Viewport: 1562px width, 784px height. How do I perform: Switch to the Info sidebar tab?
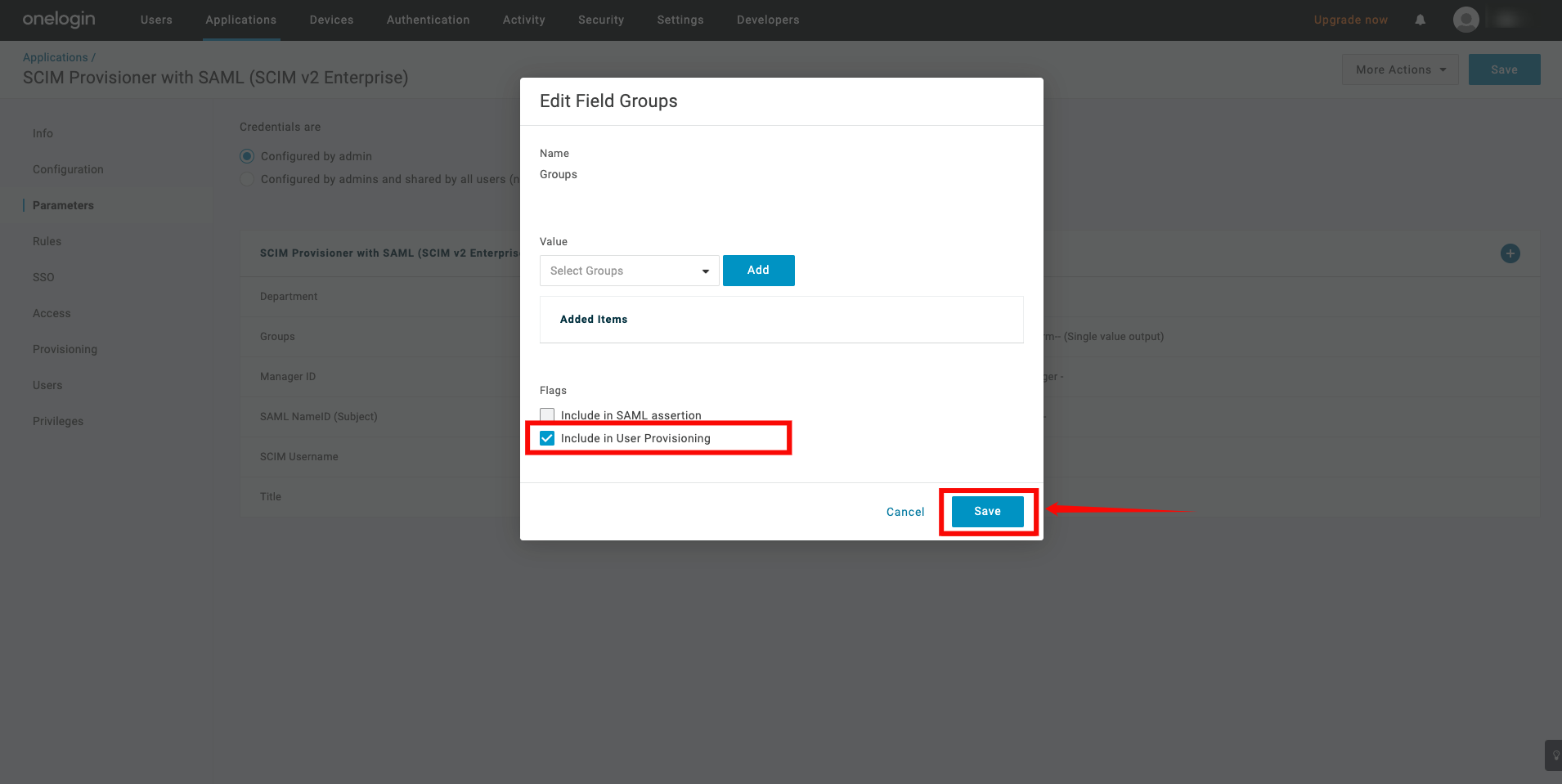(43, 133)
